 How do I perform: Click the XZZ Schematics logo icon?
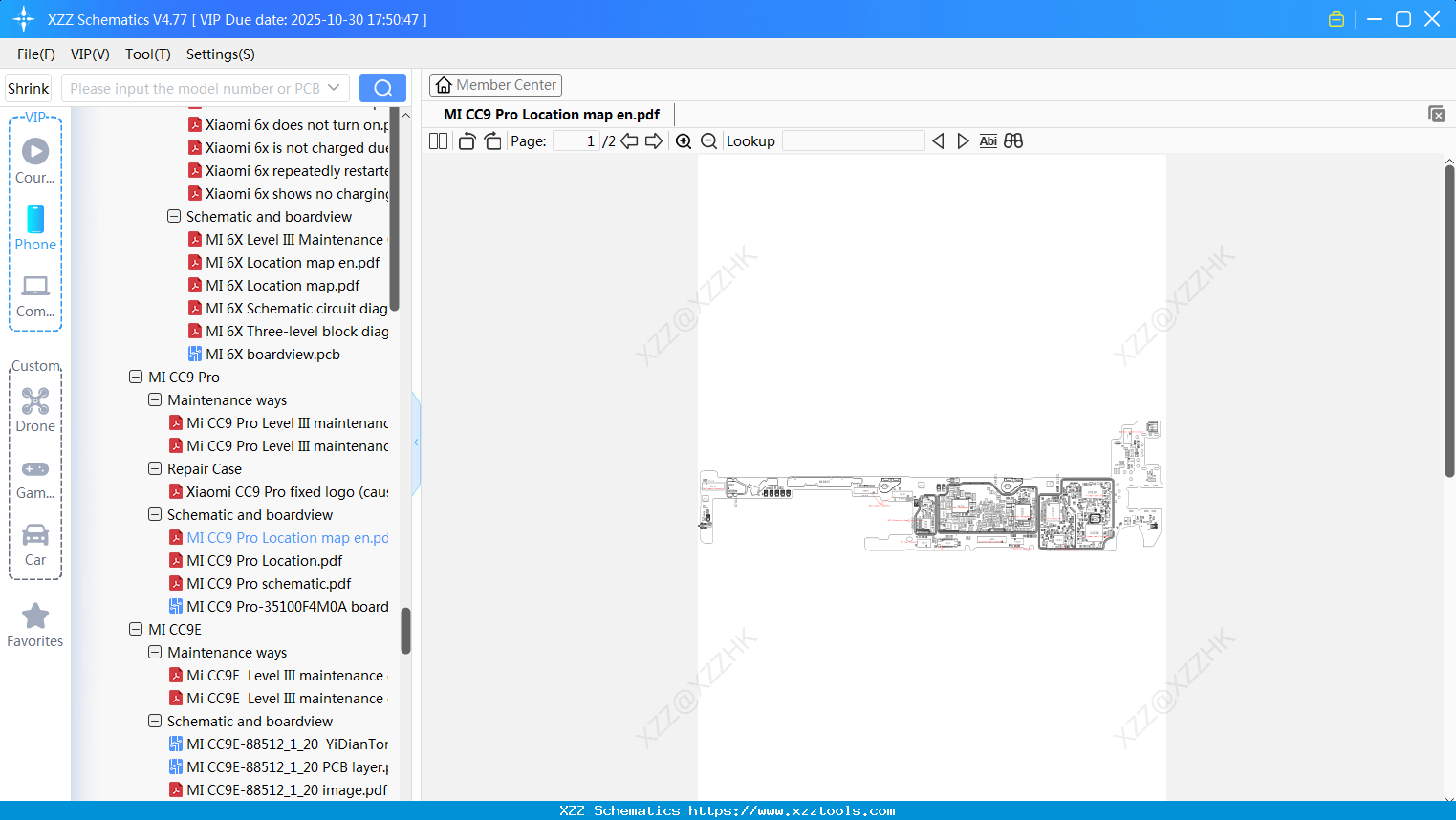(24, 19)
